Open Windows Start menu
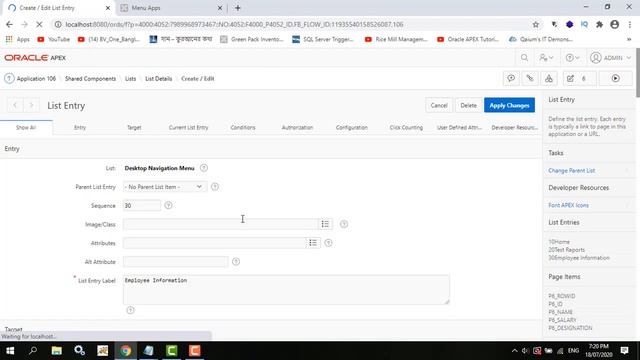 pos(10,351)
